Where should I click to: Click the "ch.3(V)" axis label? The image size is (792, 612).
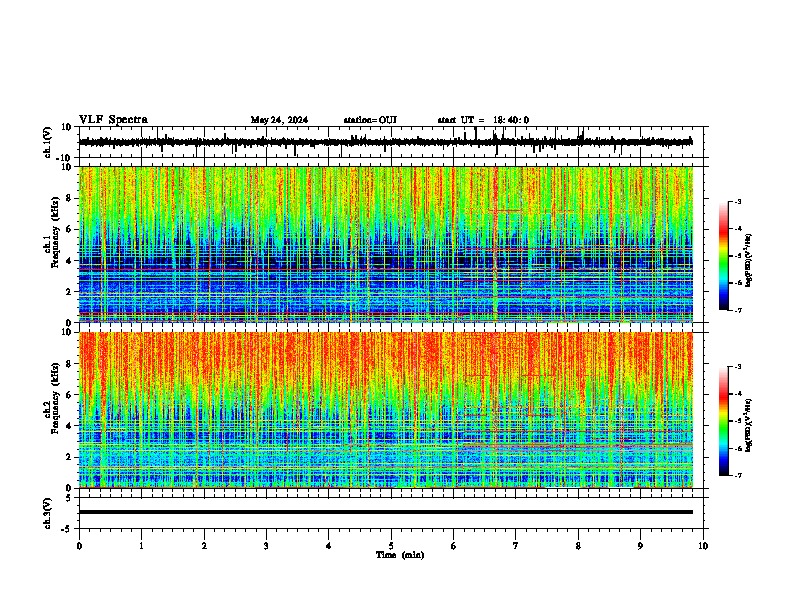(x=48, y=514)
